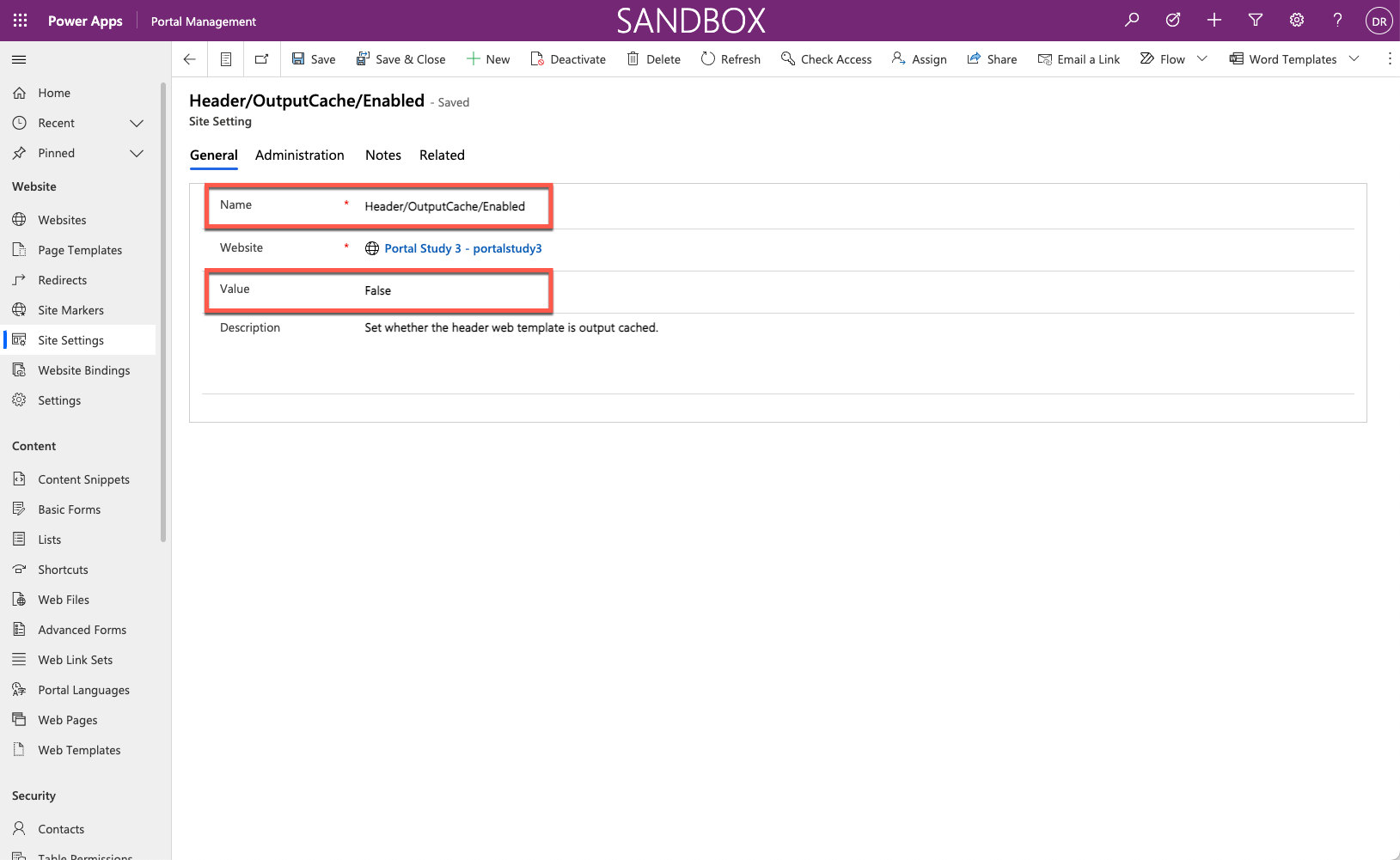Open the DR user account avatar
Viewport: 1400px width, 860px height.
[x=1379, y=21]
